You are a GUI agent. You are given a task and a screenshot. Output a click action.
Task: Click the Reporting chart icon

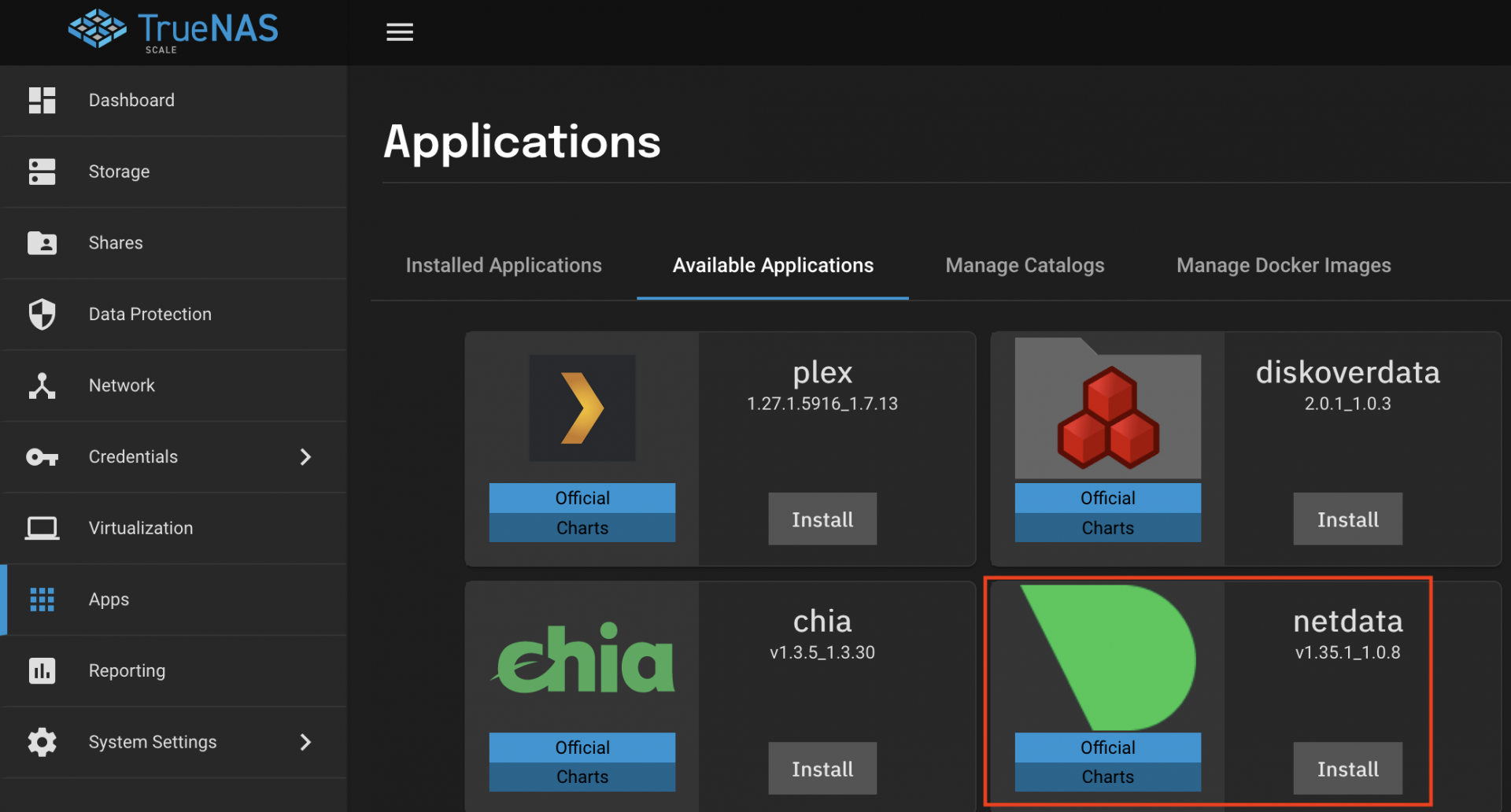click(42, 670)
